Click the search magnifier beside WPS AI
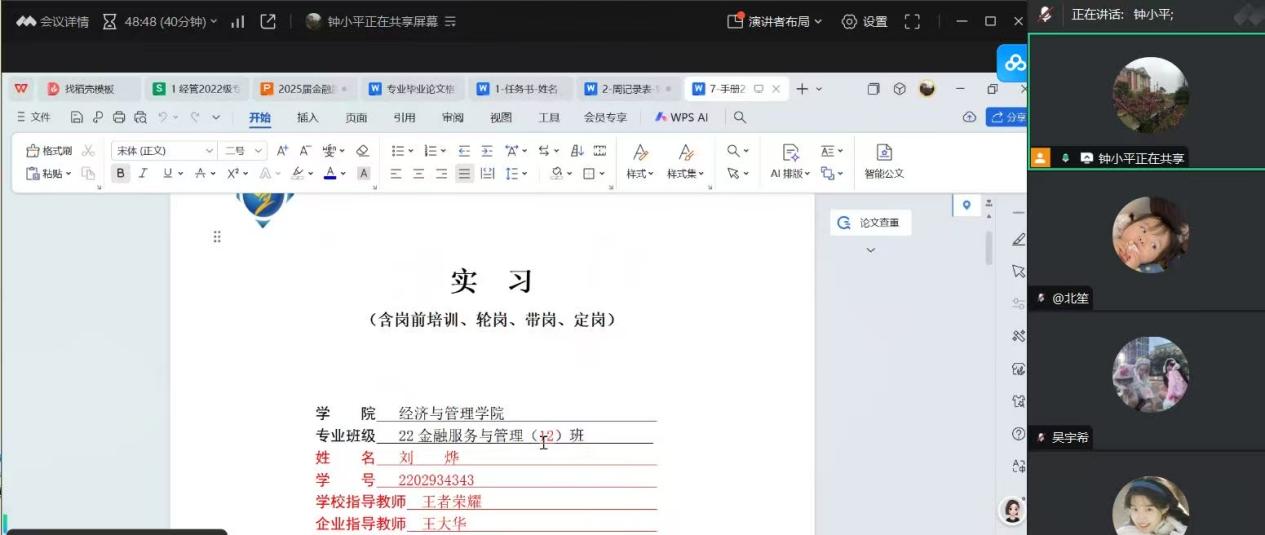 740,117
